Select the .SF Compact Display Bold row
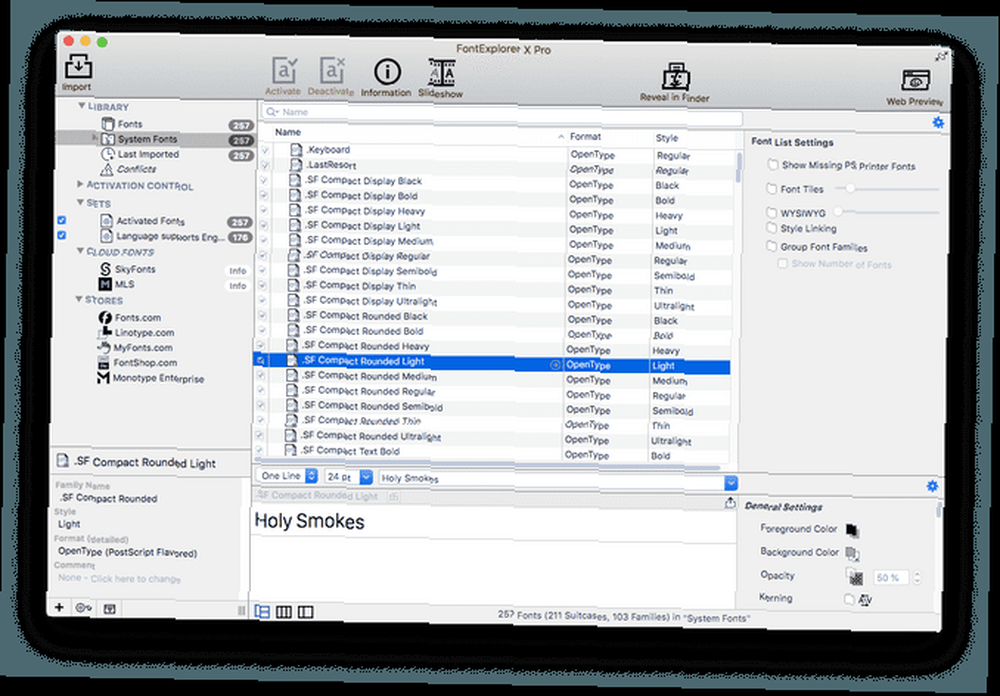 [494, 197]
